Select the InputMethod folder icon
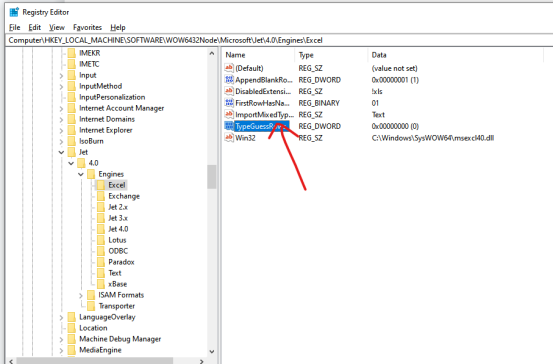The width and height of the screenshot is (554, 364). pyautogui.click(x=72, y=86)
